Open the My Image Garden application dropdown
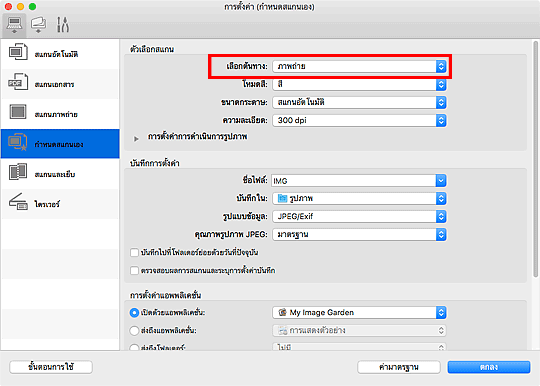This screenshot has height=386, width=540. click(359, 312)
